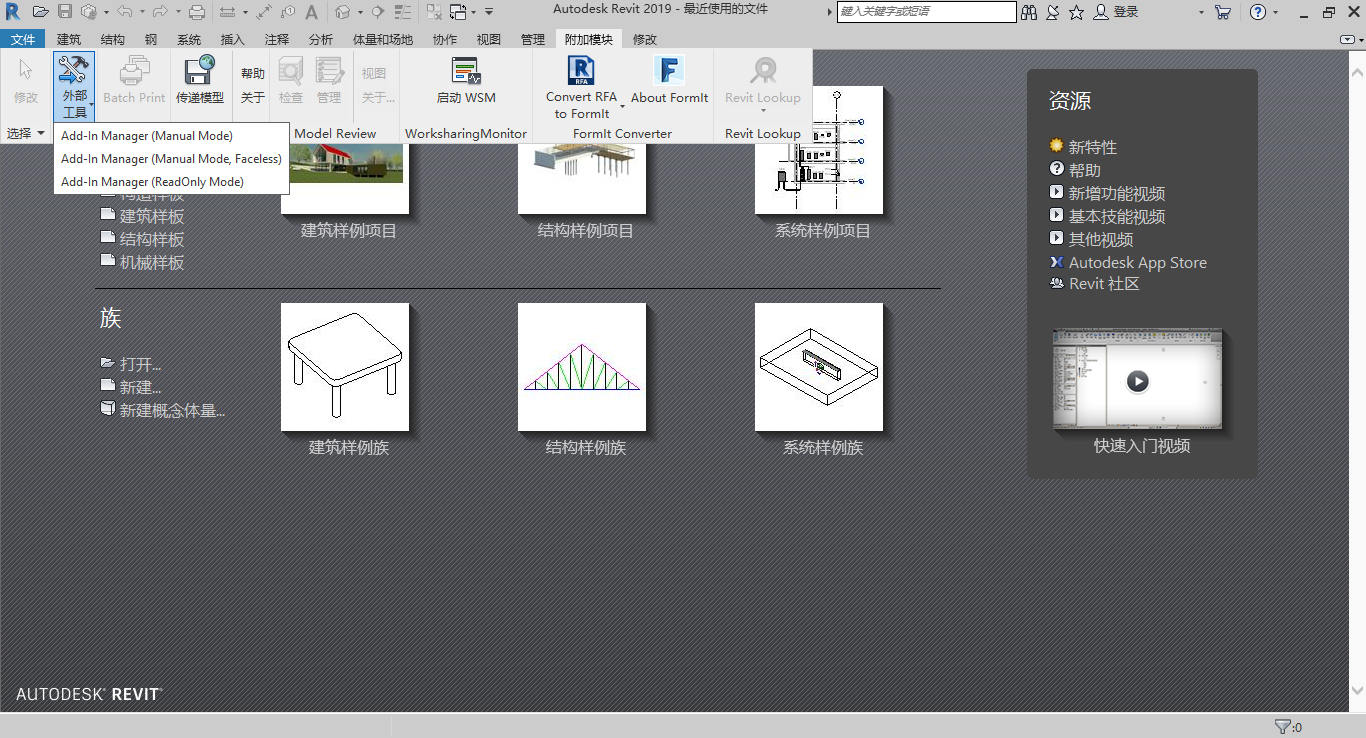
Task: Open the 建筑样例族 table thumbnail
Action: 345,367
